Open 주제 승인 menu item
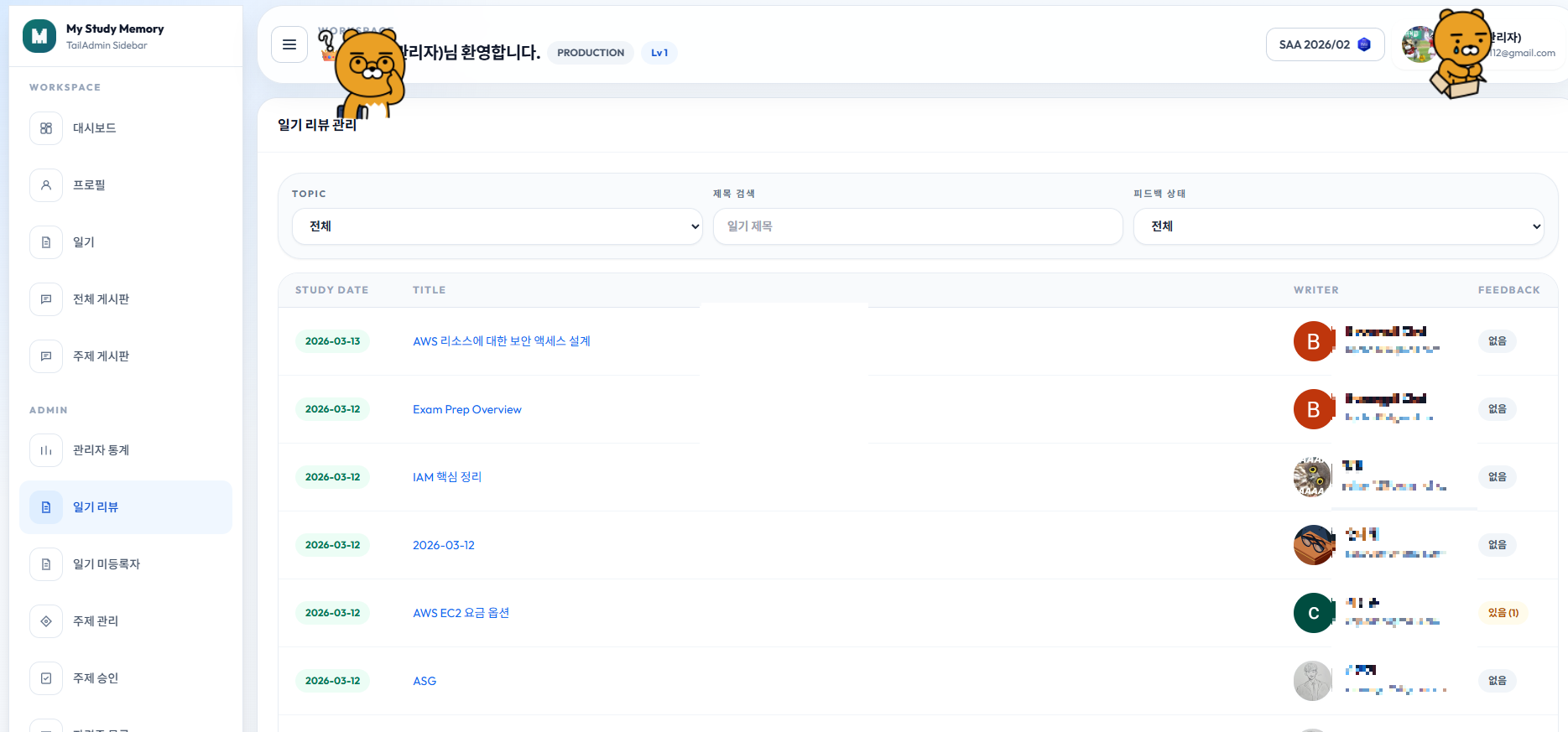 pos(126,678)
